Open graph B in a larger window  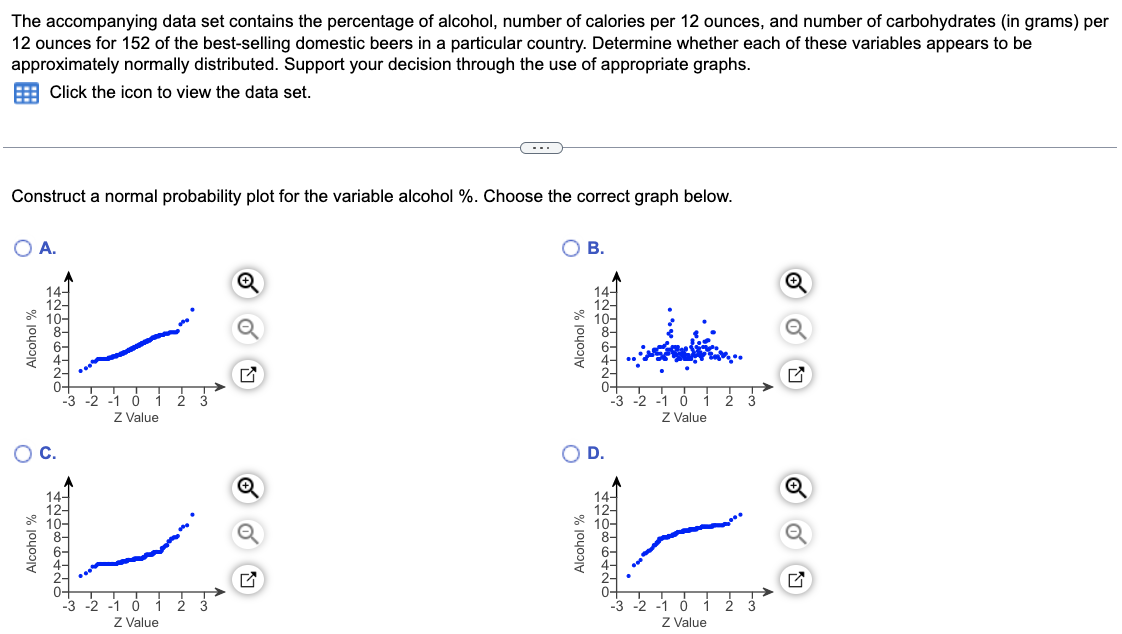coord(794,374)
